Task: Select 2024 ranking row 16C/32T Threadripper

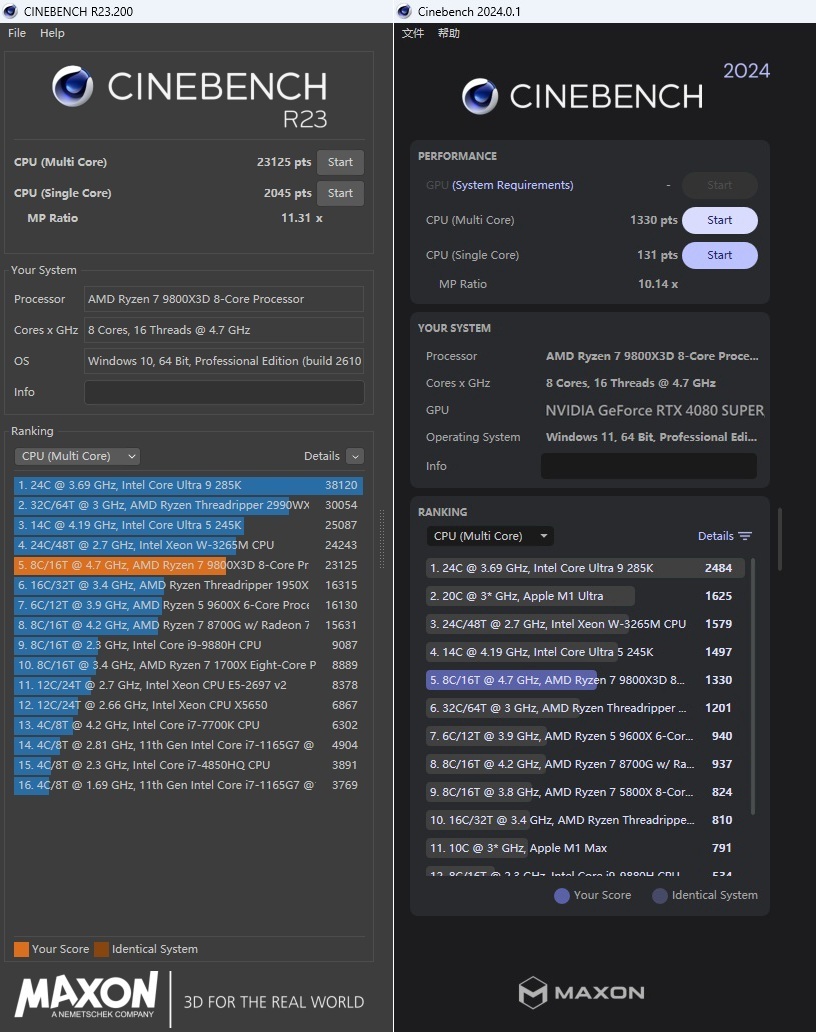Action: 585,819
